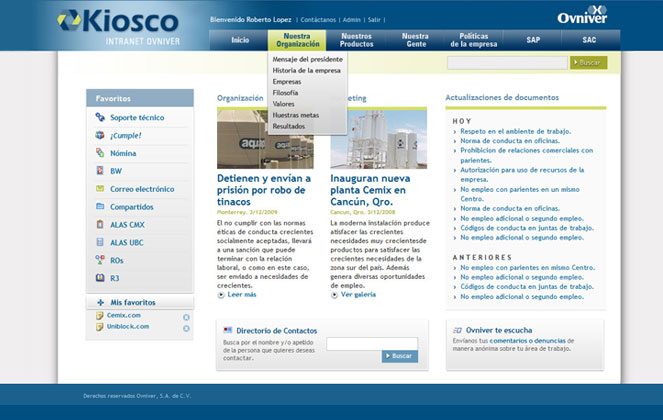Click the arrow icon beside Ver galería
This screenshot has height=420, width=663.
pyautogui.click(x=334, y=295)
